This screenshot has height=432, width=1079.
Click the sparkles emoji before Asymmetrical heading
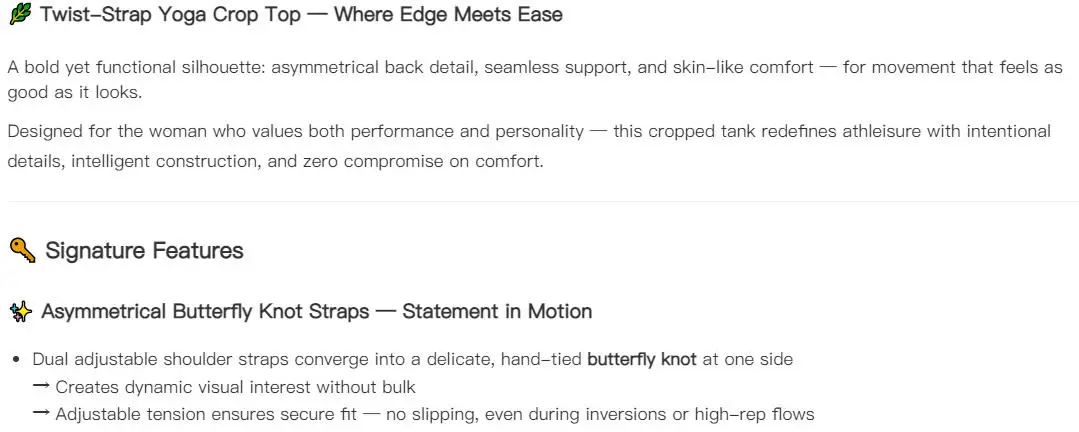click(21, 312)
